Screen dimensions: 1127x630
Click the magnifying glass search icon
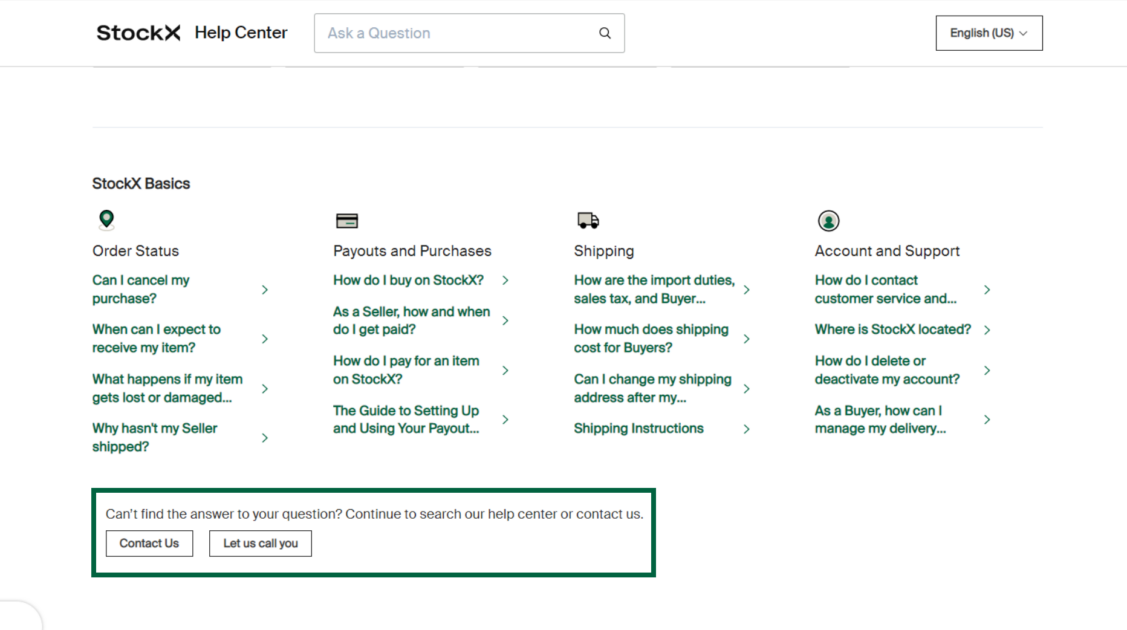pos(605,33)
